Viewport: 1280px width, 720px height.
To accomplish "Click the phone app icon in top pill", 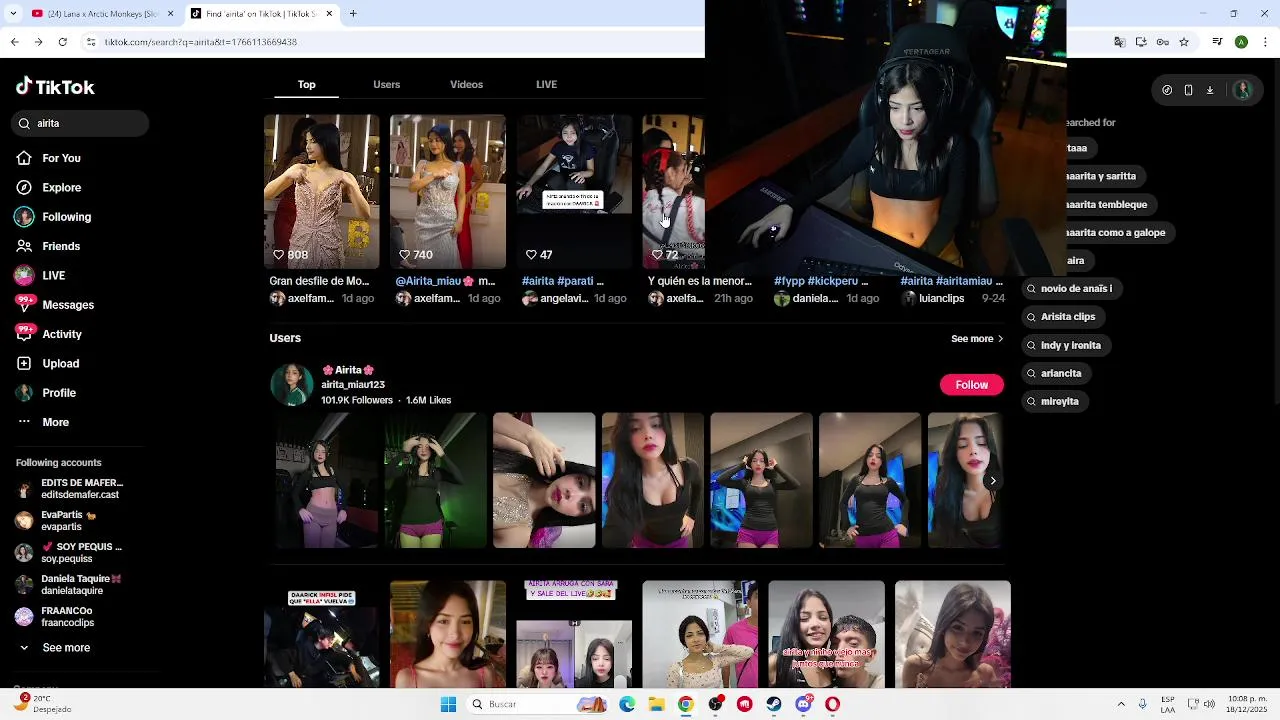I will (x=1188, y=90).
